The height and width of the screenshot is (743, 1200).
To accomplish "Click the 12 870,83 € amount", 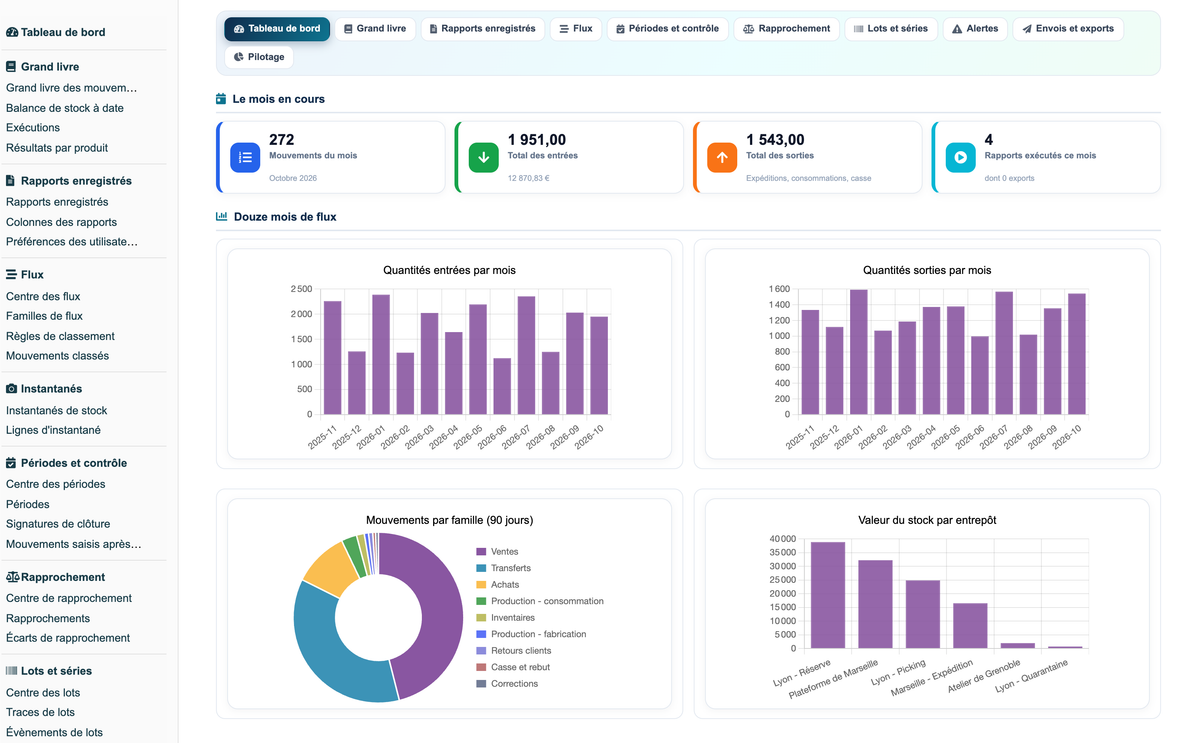I will pos(529,178).
